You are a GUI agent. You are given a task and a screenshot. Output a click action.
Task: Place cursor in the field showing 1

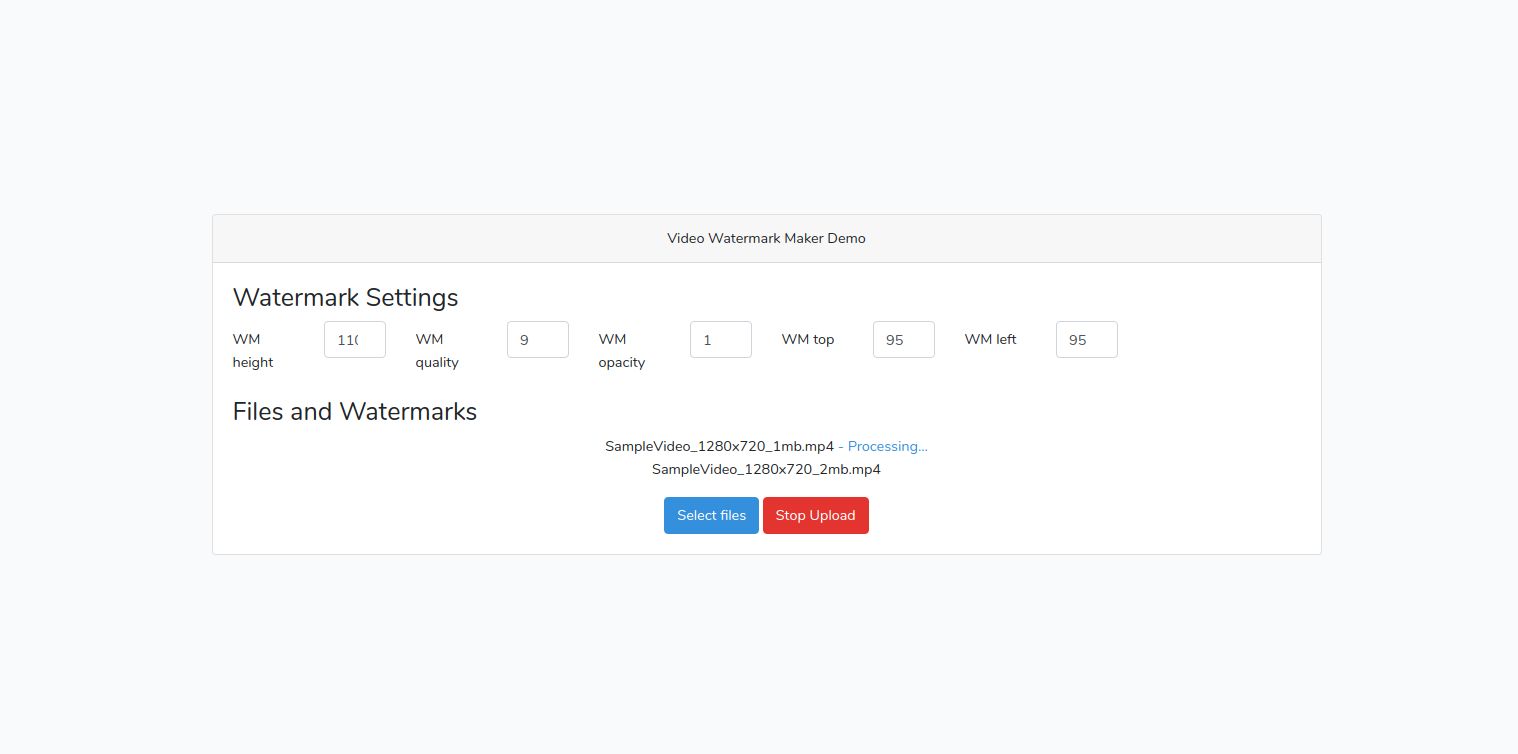coord(720,340)
